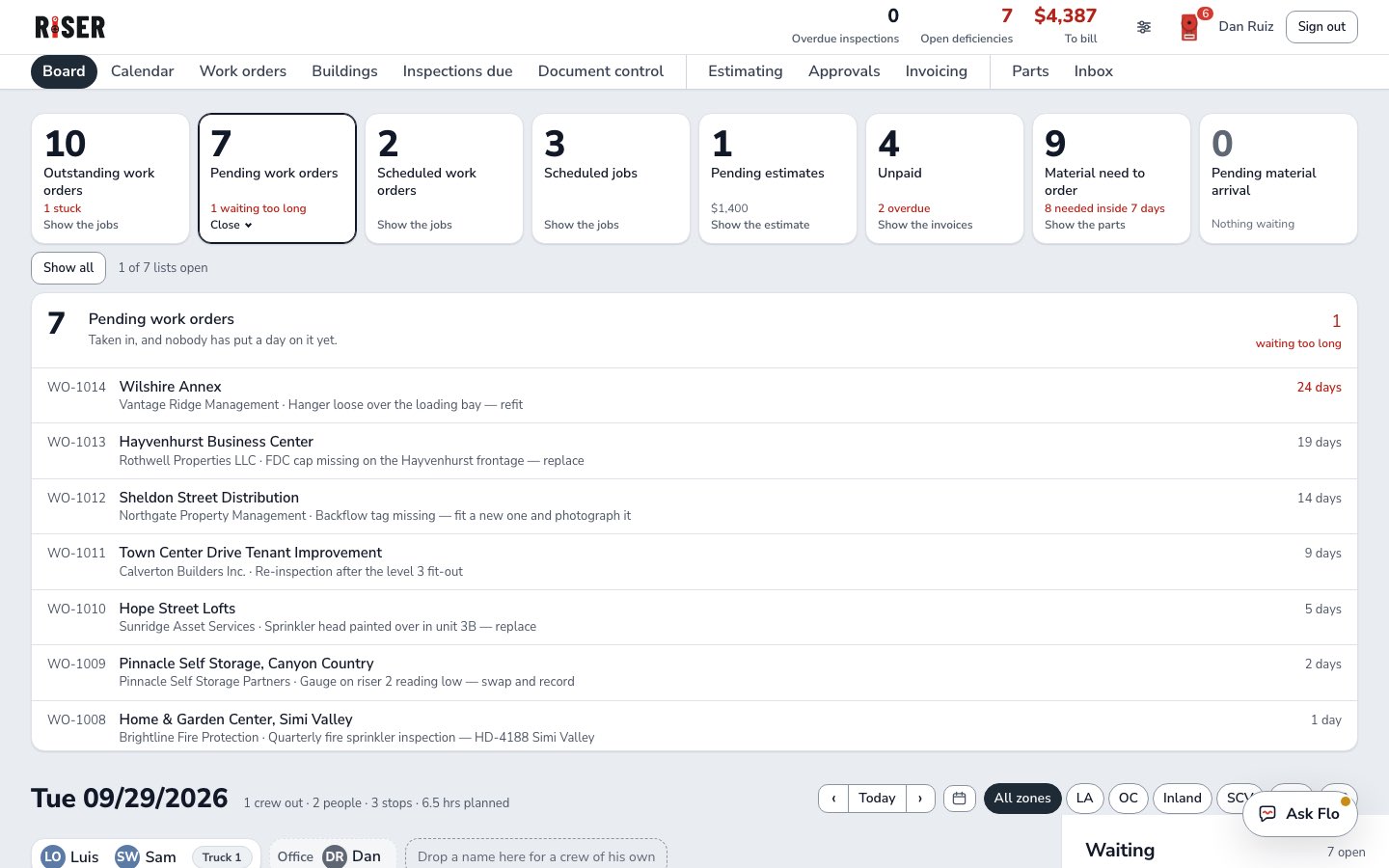This screenshot has height=868, width=1389.
Task: Go to Inspections due
Action: 458,71
